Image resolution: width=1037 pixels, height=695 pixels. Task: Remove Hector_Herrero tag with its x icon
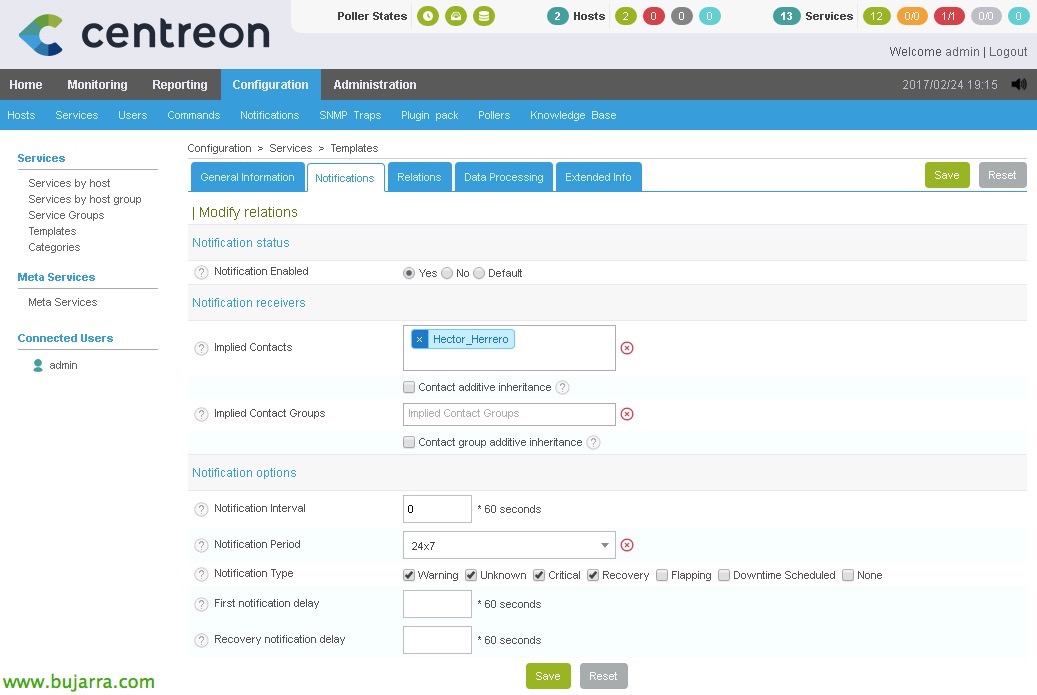pyautogui.click(x=419, y=340)
